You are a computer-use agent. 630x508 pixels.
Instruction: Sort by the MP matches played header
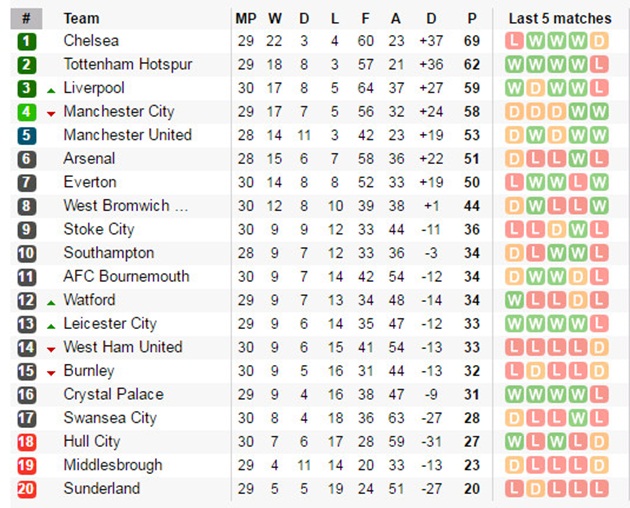pos(246,18)
